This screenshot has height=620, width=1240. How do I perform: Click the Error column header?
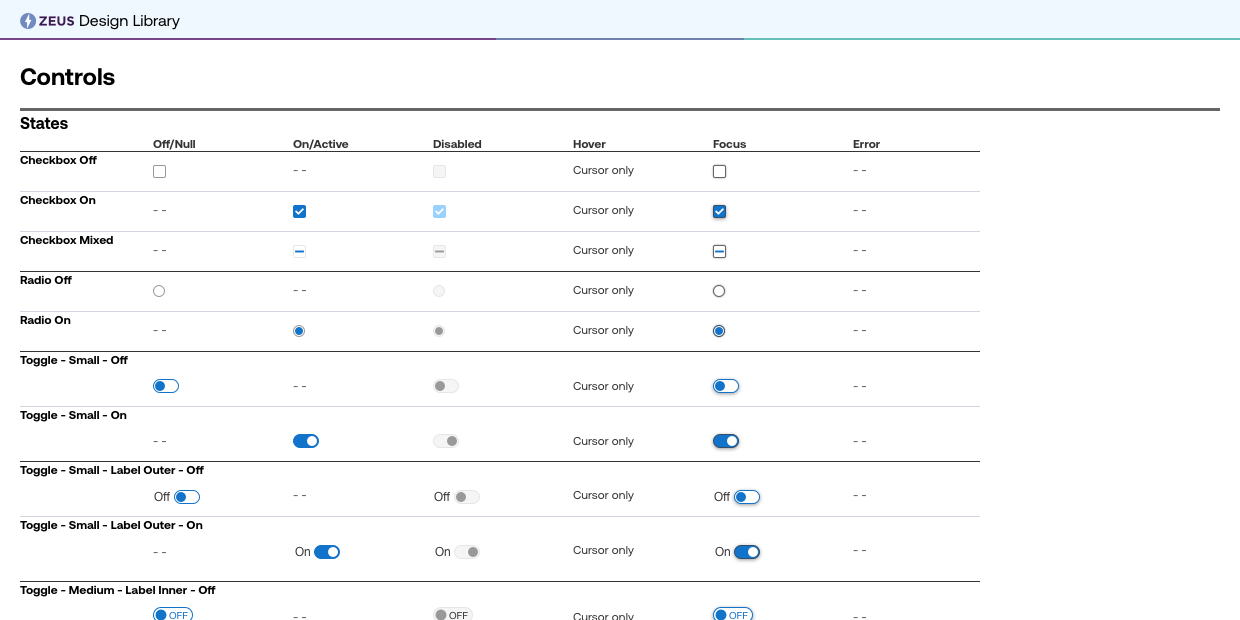pos(866,144)
